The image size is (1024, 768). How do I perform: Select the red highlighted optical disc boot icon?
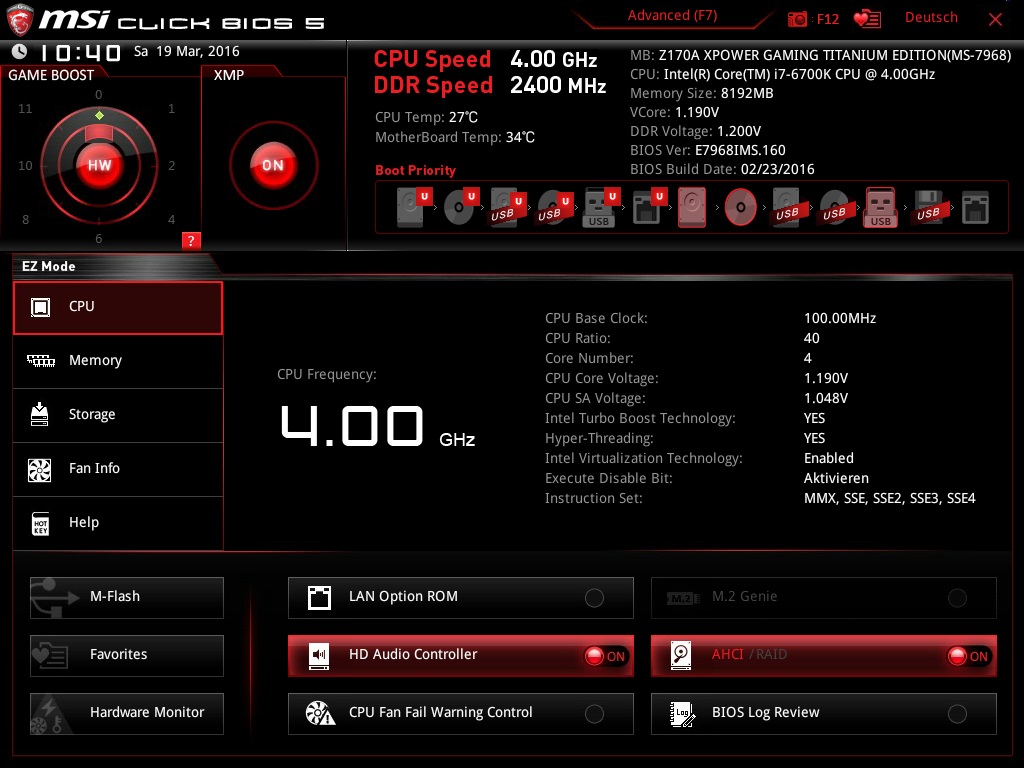pos(740,207)
